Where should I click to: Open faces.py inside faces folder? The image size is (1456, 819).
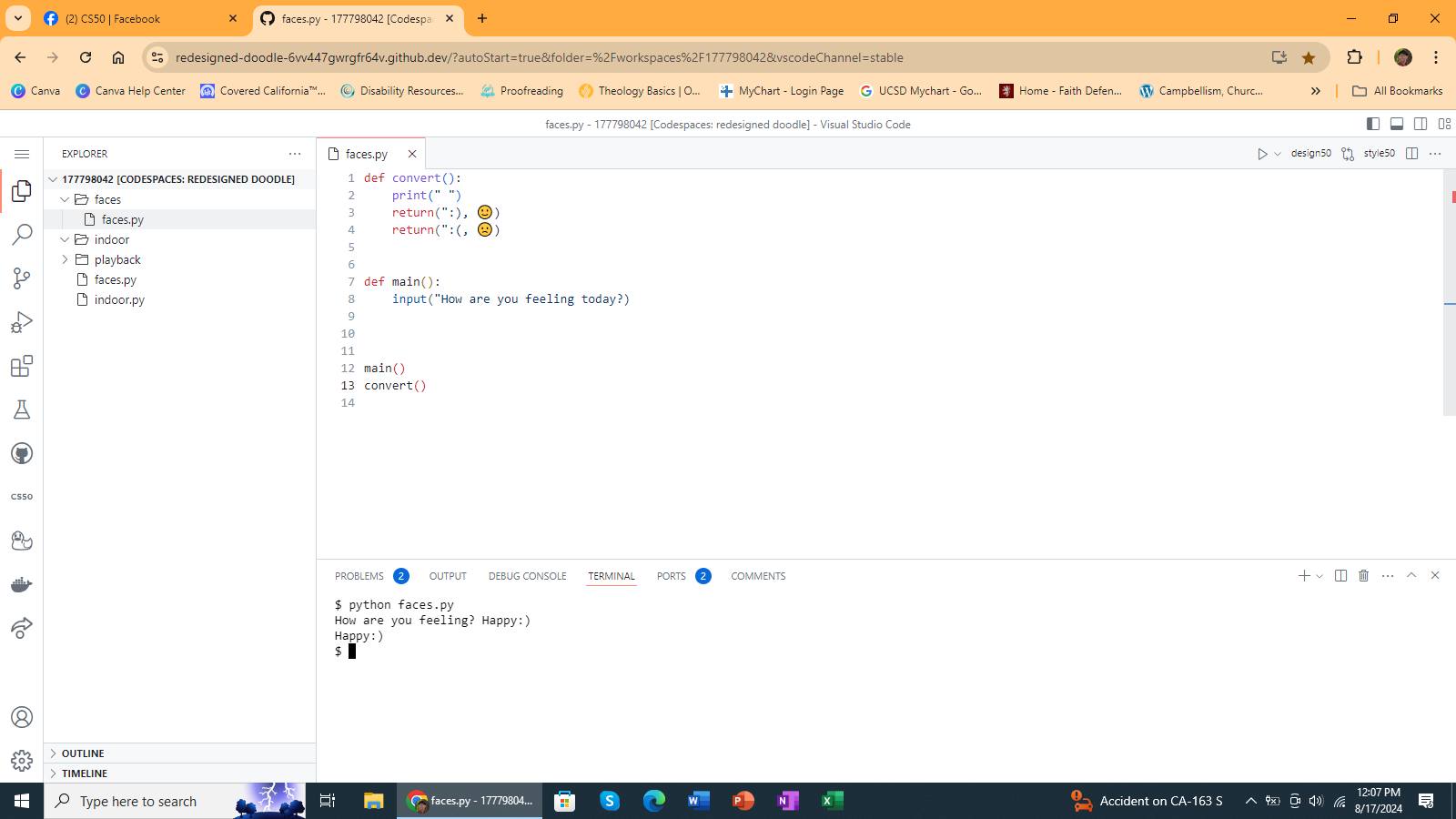coord(180,219)
